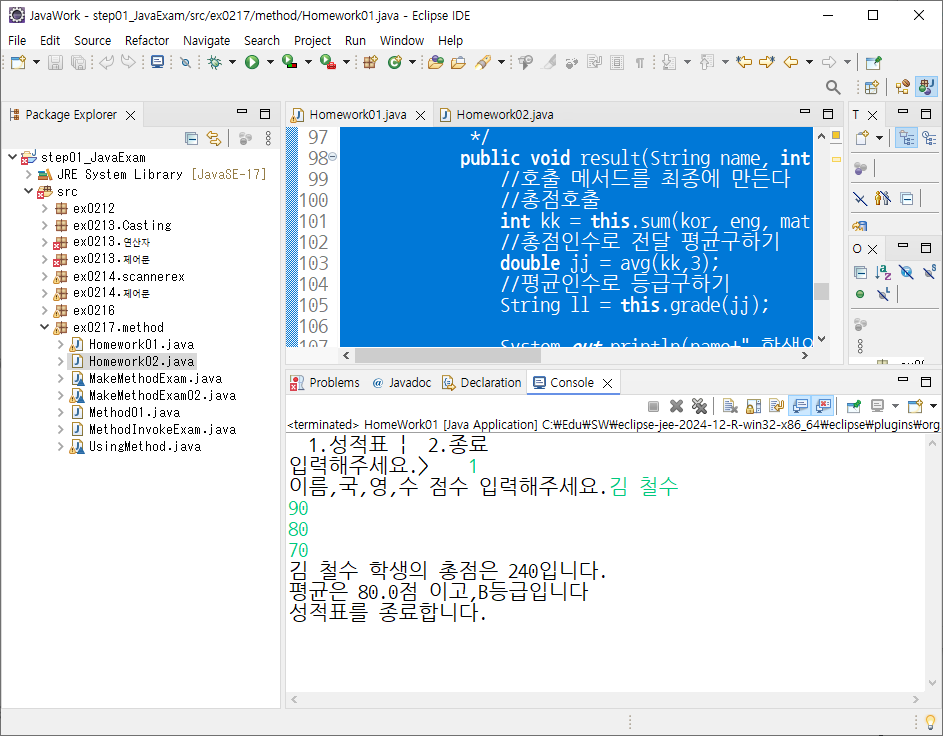The width and height of the screenshot is (943, 736).
Task: Collapse the ex0217.method package
Action: point(45,327)
